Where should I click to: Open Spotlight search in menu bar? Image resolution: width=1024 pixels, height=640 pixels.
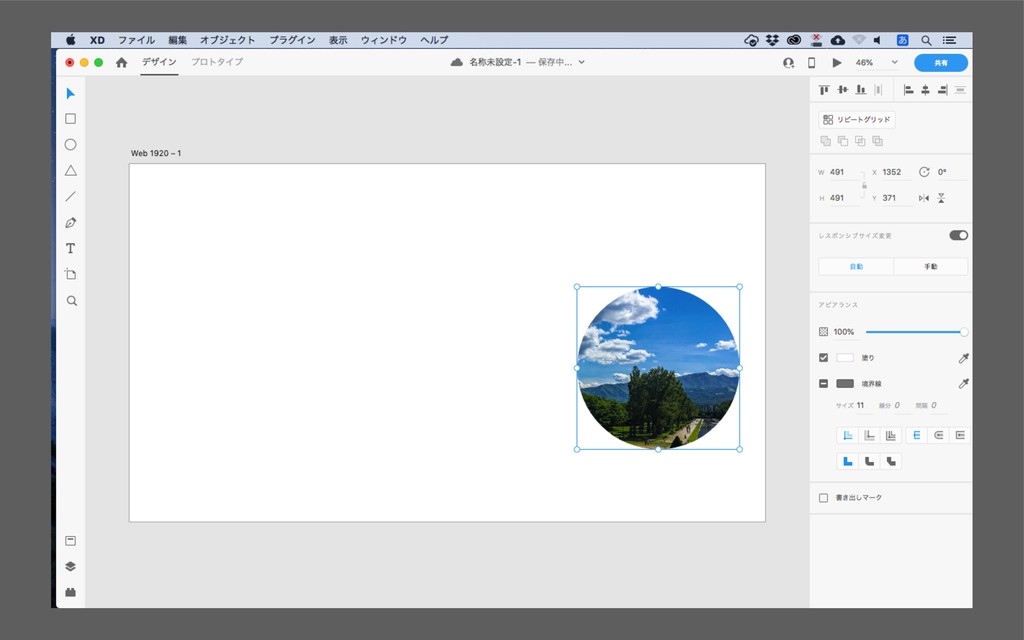(x=926, y=40)
